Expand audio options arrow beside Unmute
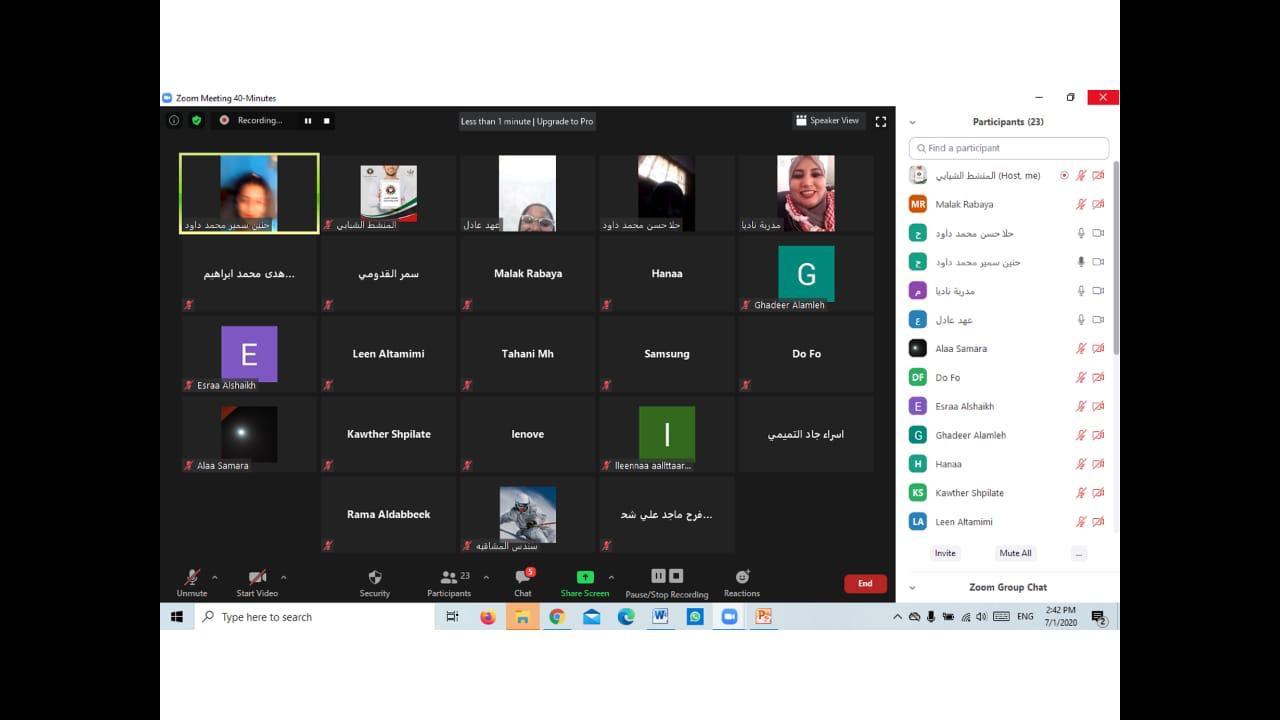The width and height of the screenshot is (1280, 720). pyautogui.click(x=214, y=577)
